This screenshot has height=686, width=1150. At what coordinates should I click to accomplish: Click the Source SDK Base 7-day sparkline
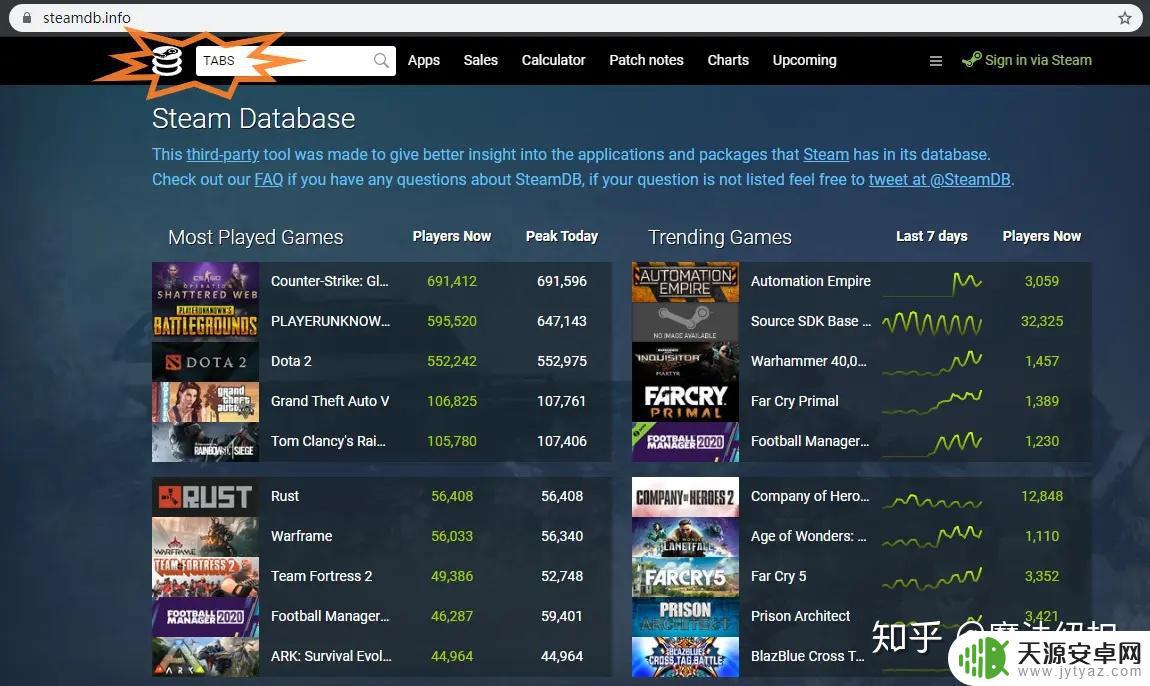pyautogui.click(x=932, y=323)
